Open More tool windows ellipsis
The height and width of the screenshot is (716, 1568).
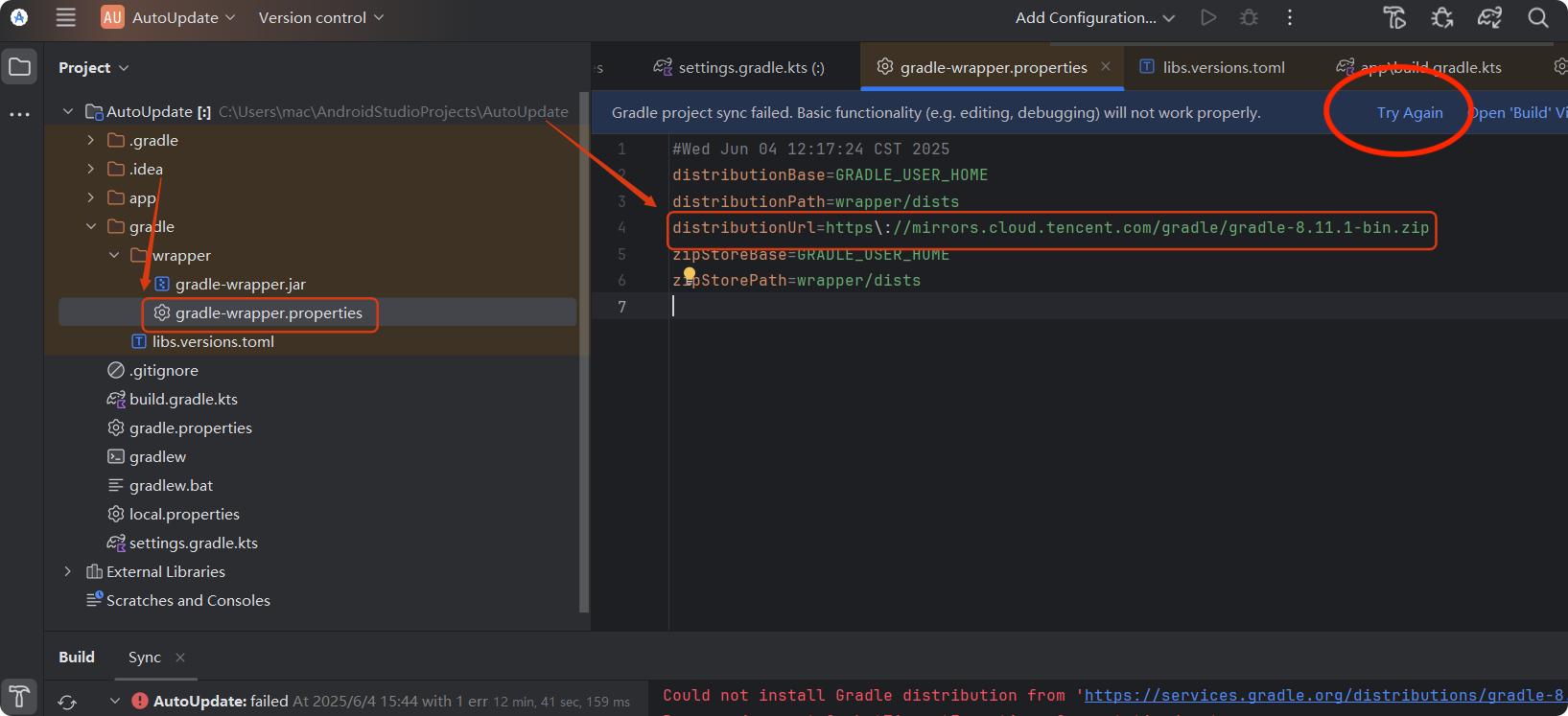[x=19, y=114]
